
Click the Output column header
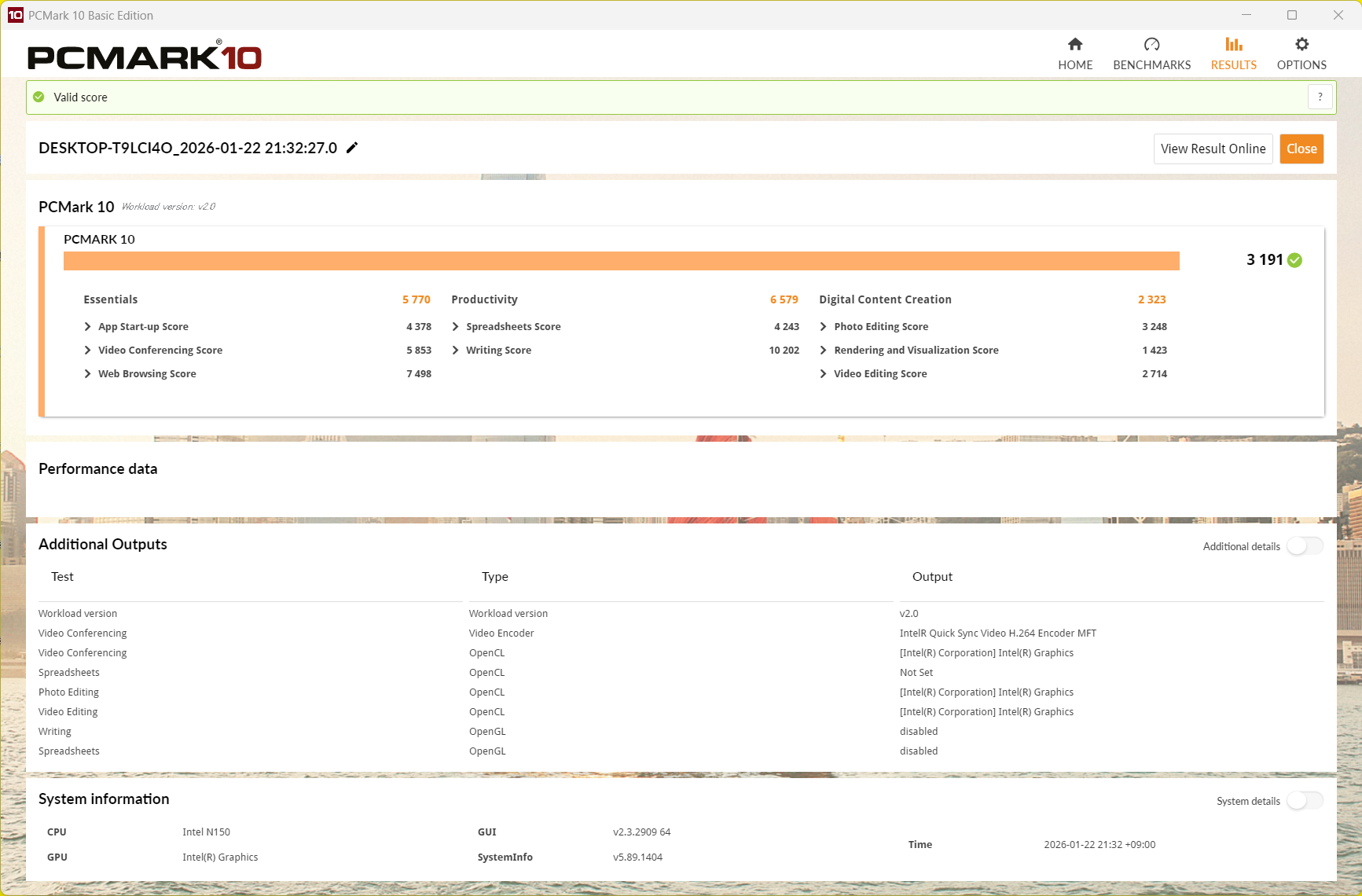coord(932,577)
